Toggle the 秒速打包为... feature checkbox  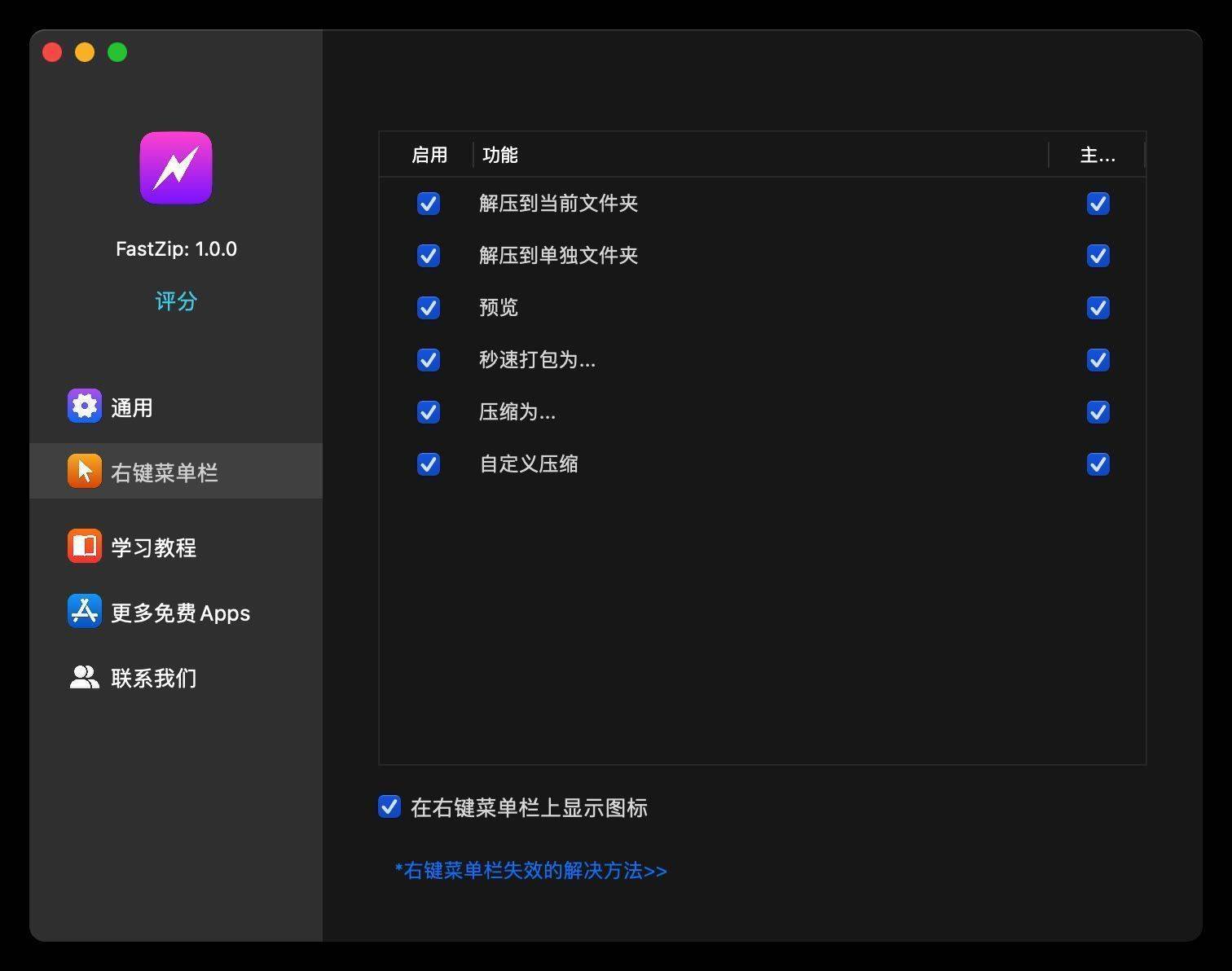pos(428,360)
